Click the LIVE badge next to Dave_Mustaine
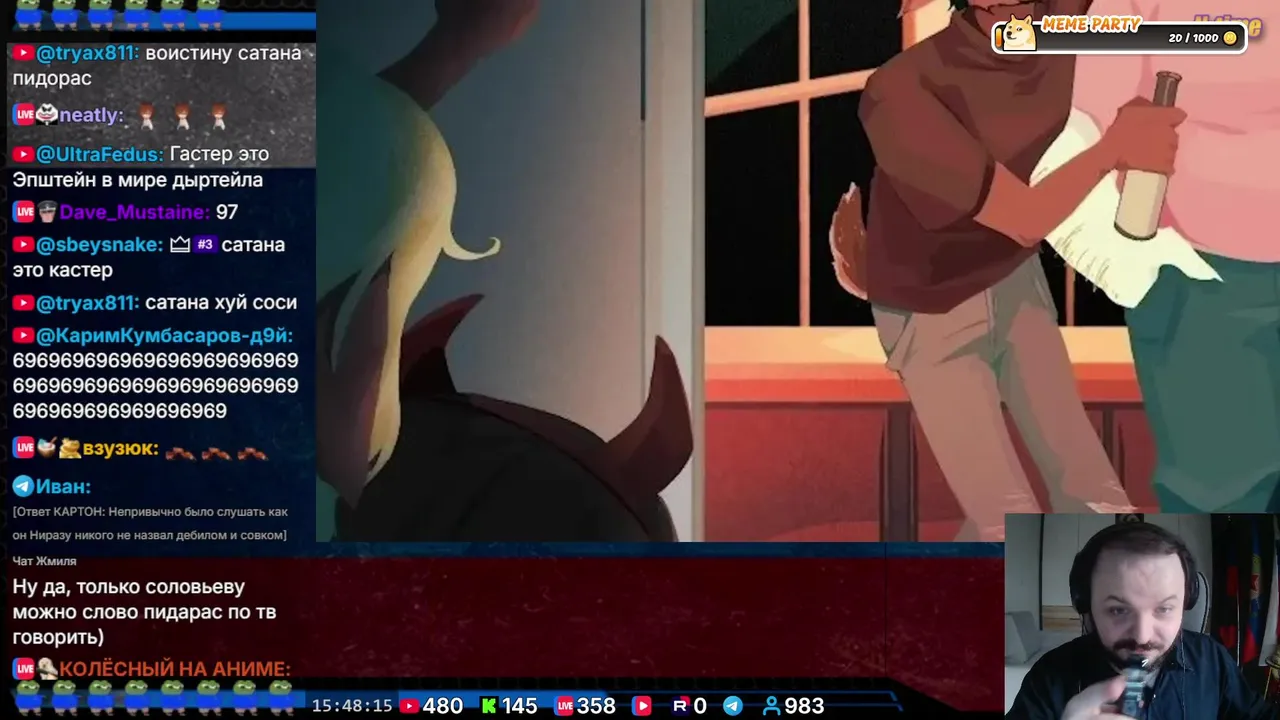Viewport: 1280px width, 720px height. coord(24,212)
